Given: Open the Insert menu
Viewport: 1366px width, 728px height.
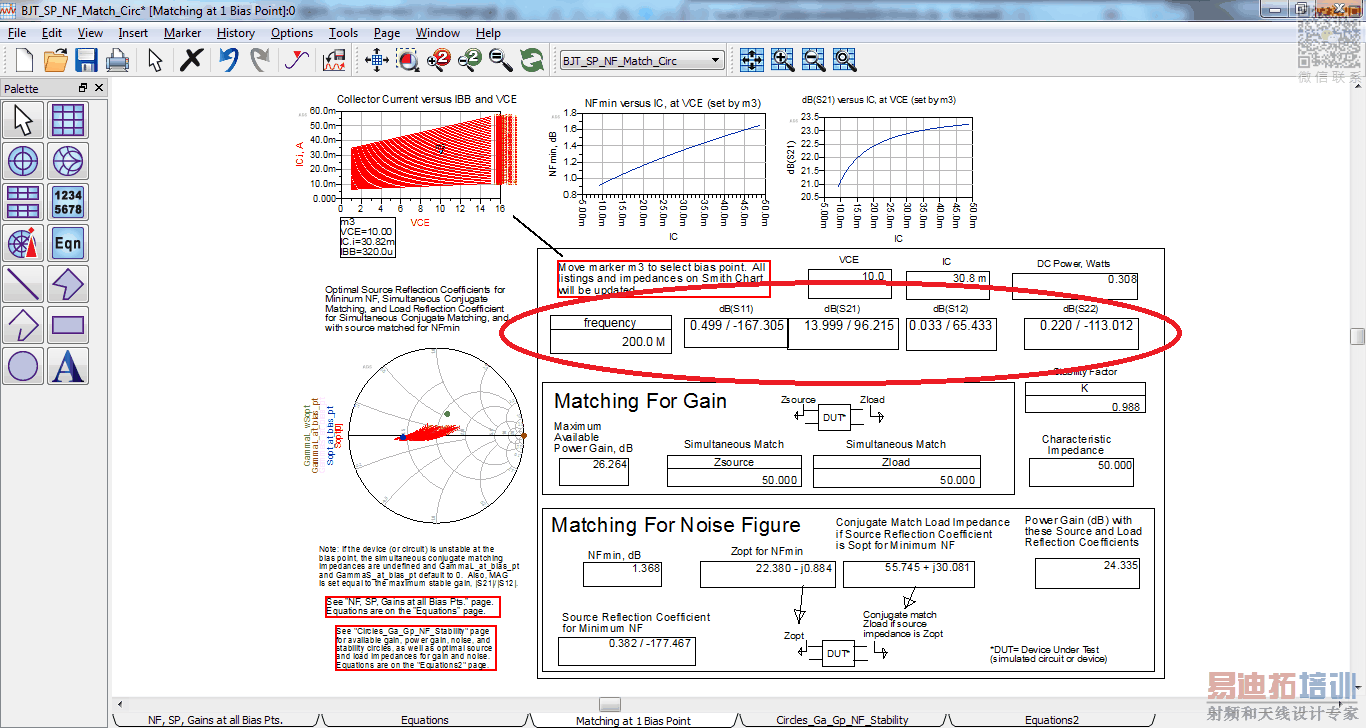Looking at the screenshot, I should 133,33.
